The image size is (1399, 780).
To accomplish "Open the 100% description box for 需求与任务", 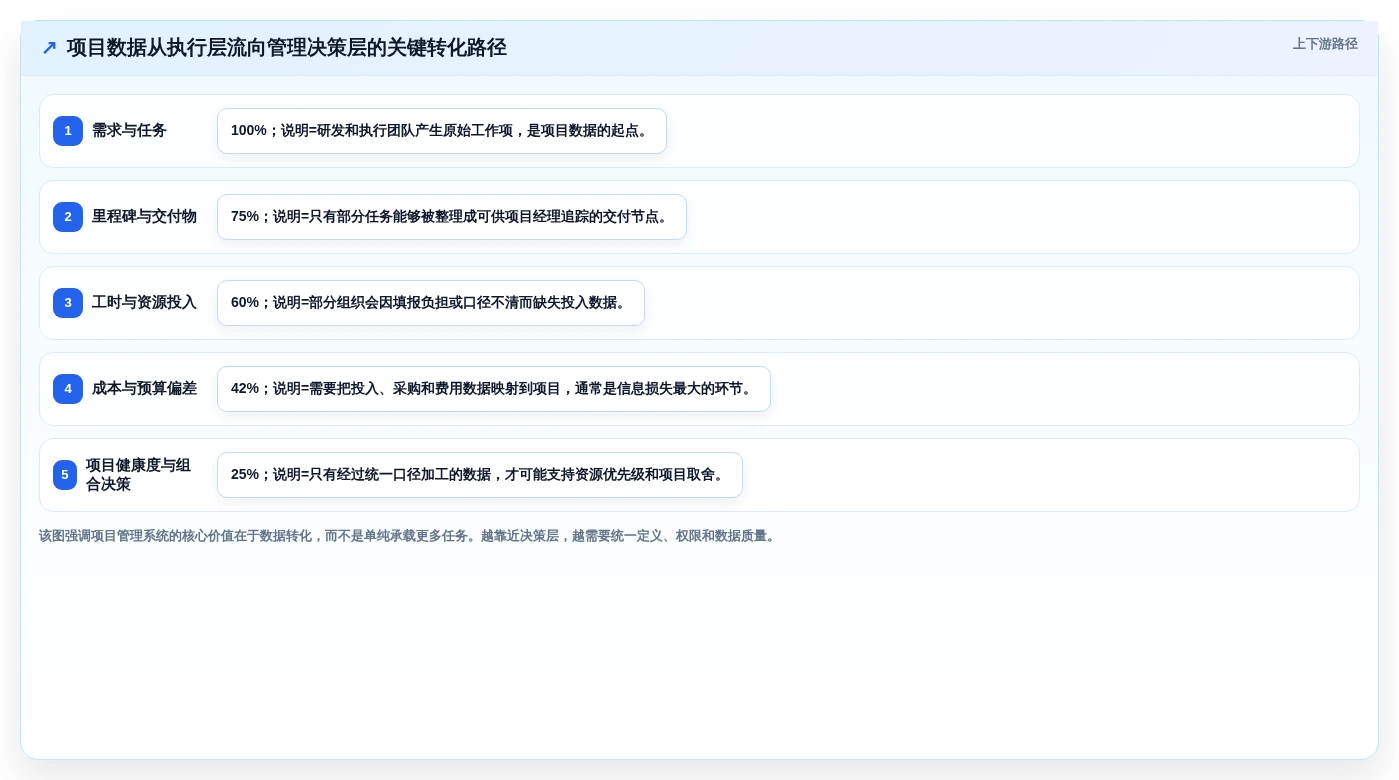I will (x=442, y=131).
